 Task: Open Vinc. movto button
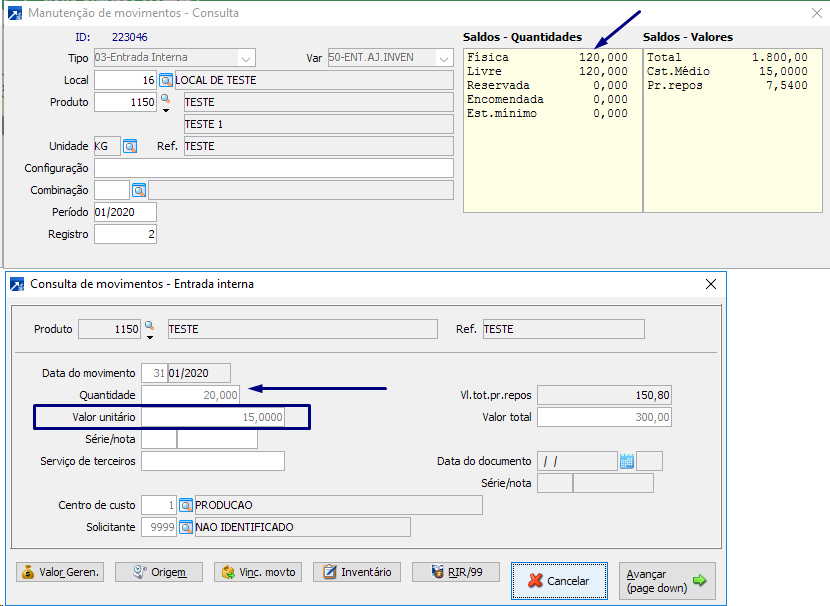click(258, 572)
